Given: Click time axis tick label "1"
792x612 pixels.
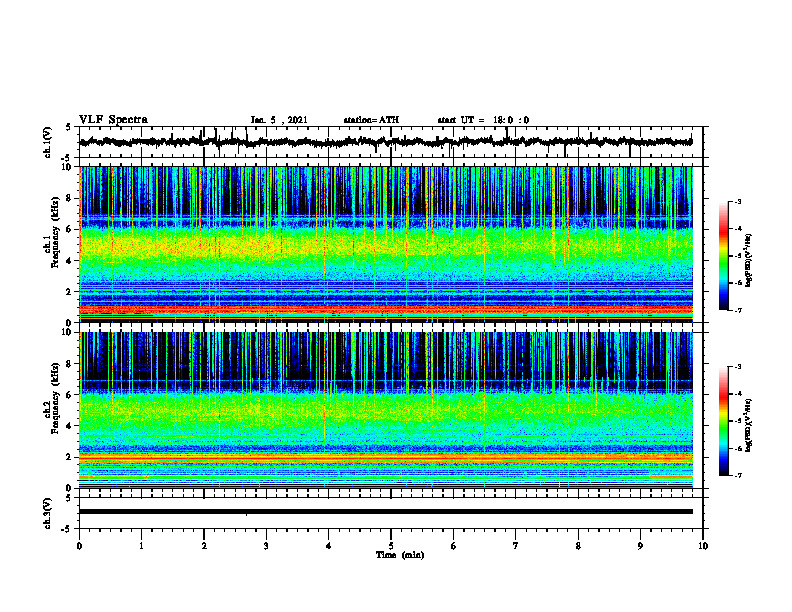Looking at the screenshot, I should (x=141, y=546).
